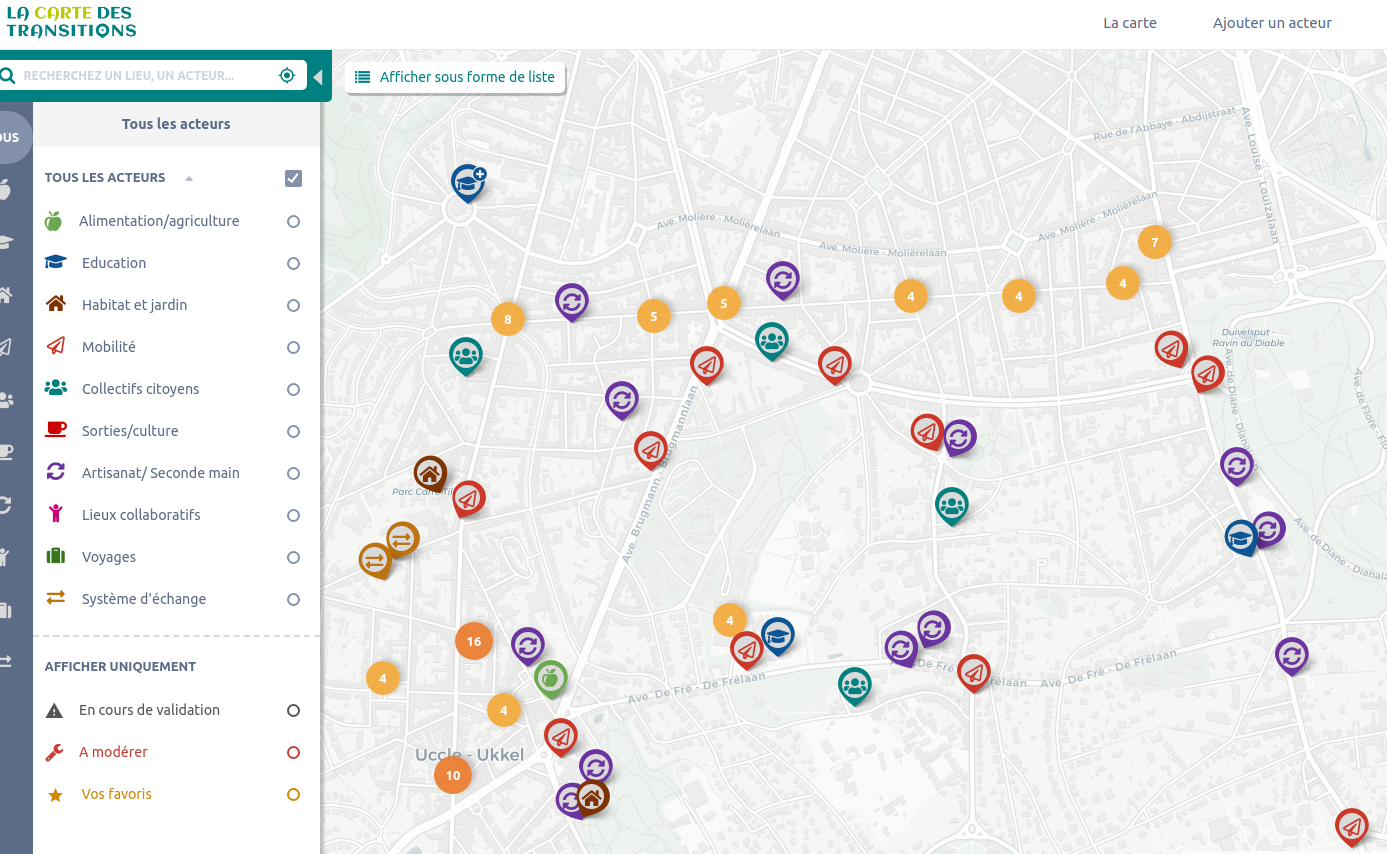
Task: Focus the Recherchez un lieu search field
Action: [145, 76]
